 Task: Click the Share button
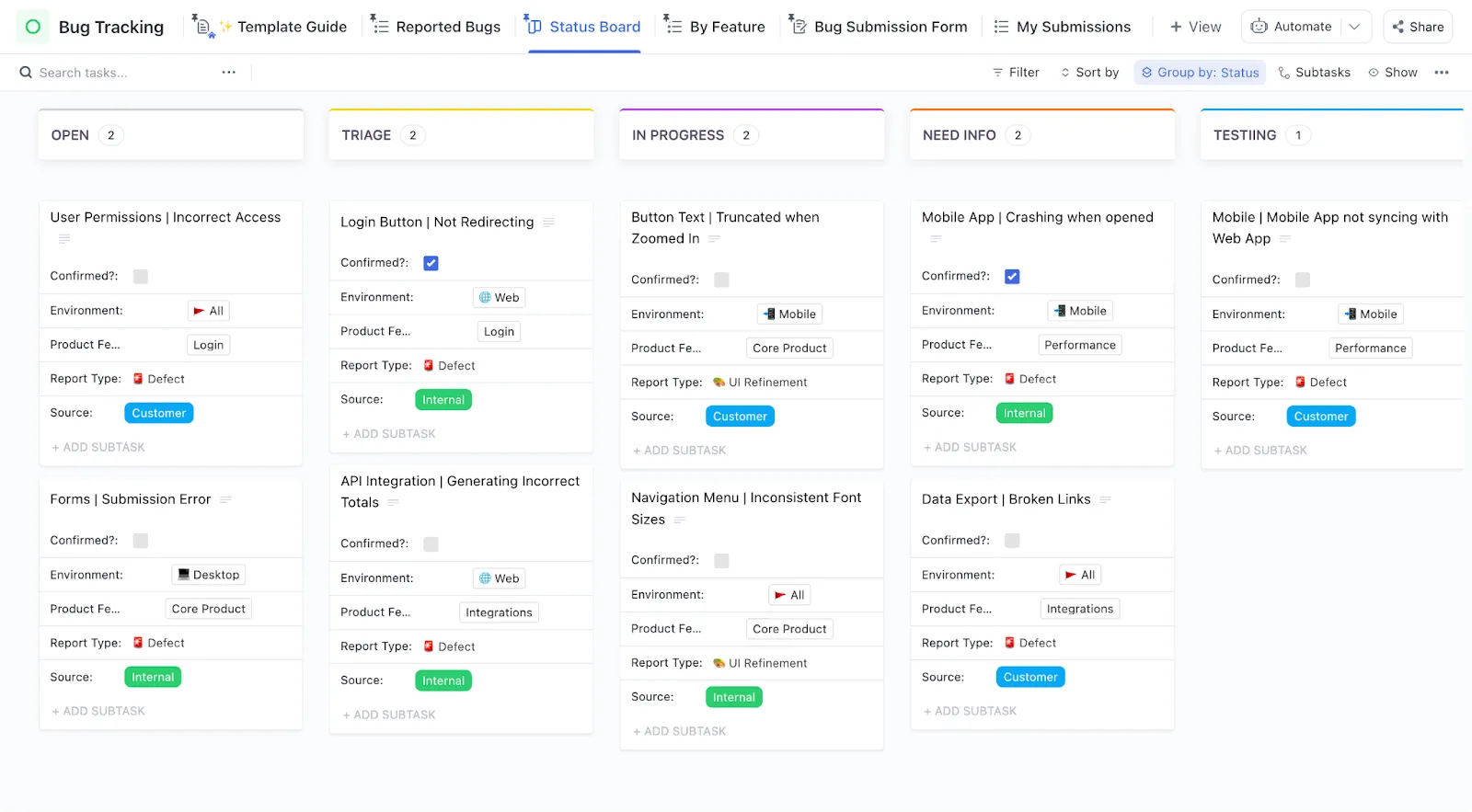(x=1418, y=27)
